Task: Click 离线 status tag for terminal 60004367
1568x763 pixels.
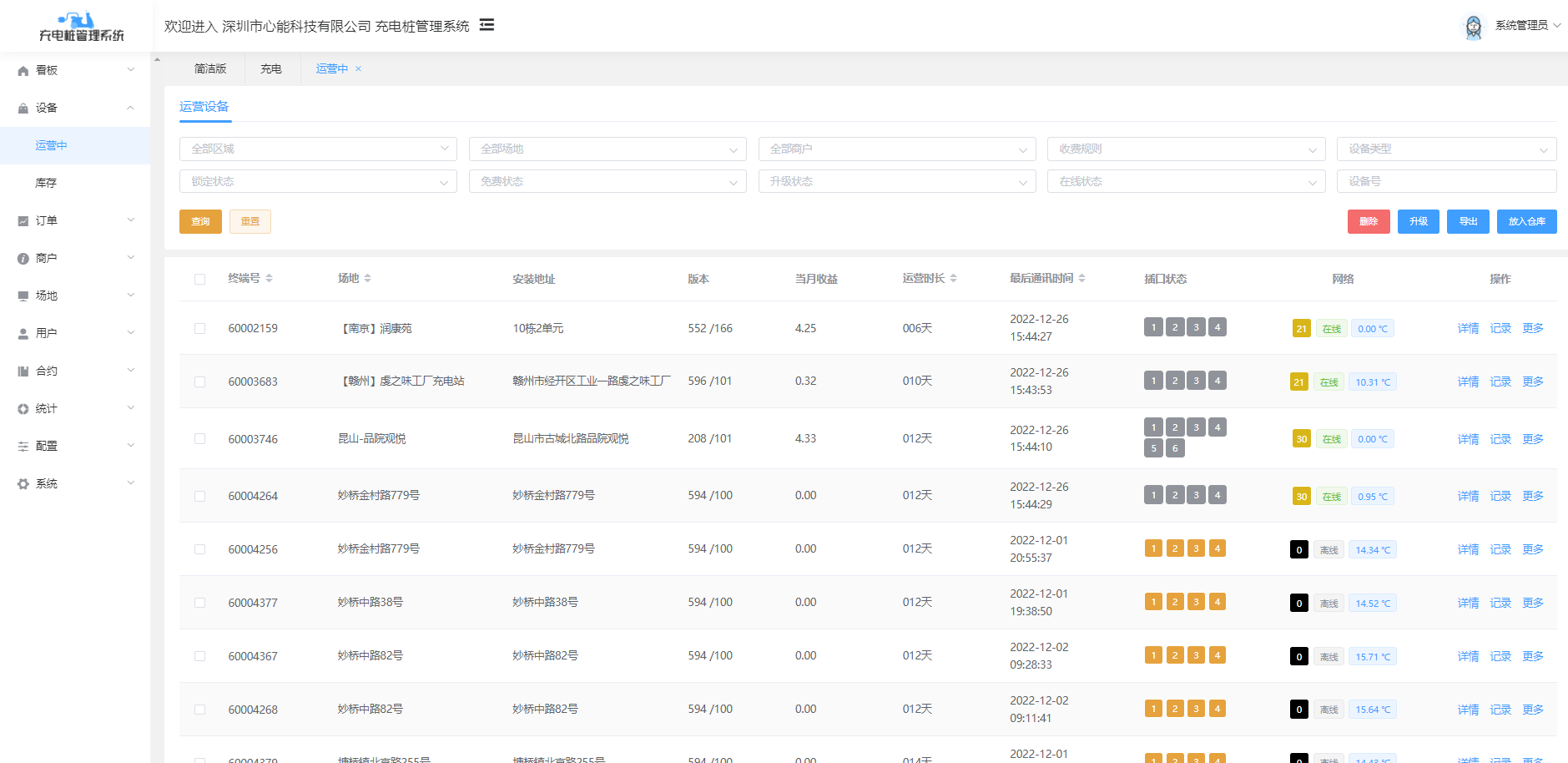Action: point(1329,657)
